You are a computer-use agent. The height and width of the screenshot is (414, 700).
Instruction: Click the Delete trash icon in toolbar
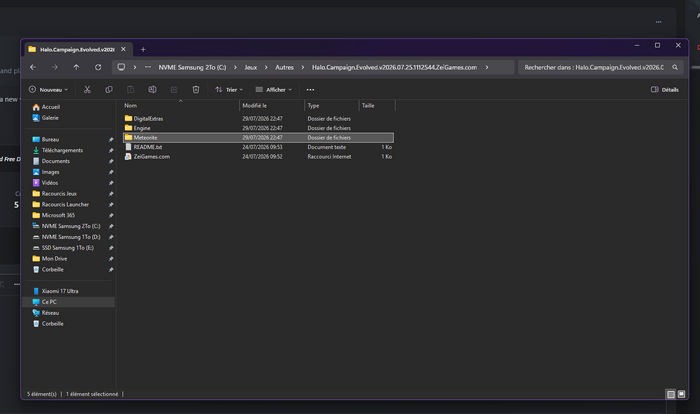tap(196, 90)
